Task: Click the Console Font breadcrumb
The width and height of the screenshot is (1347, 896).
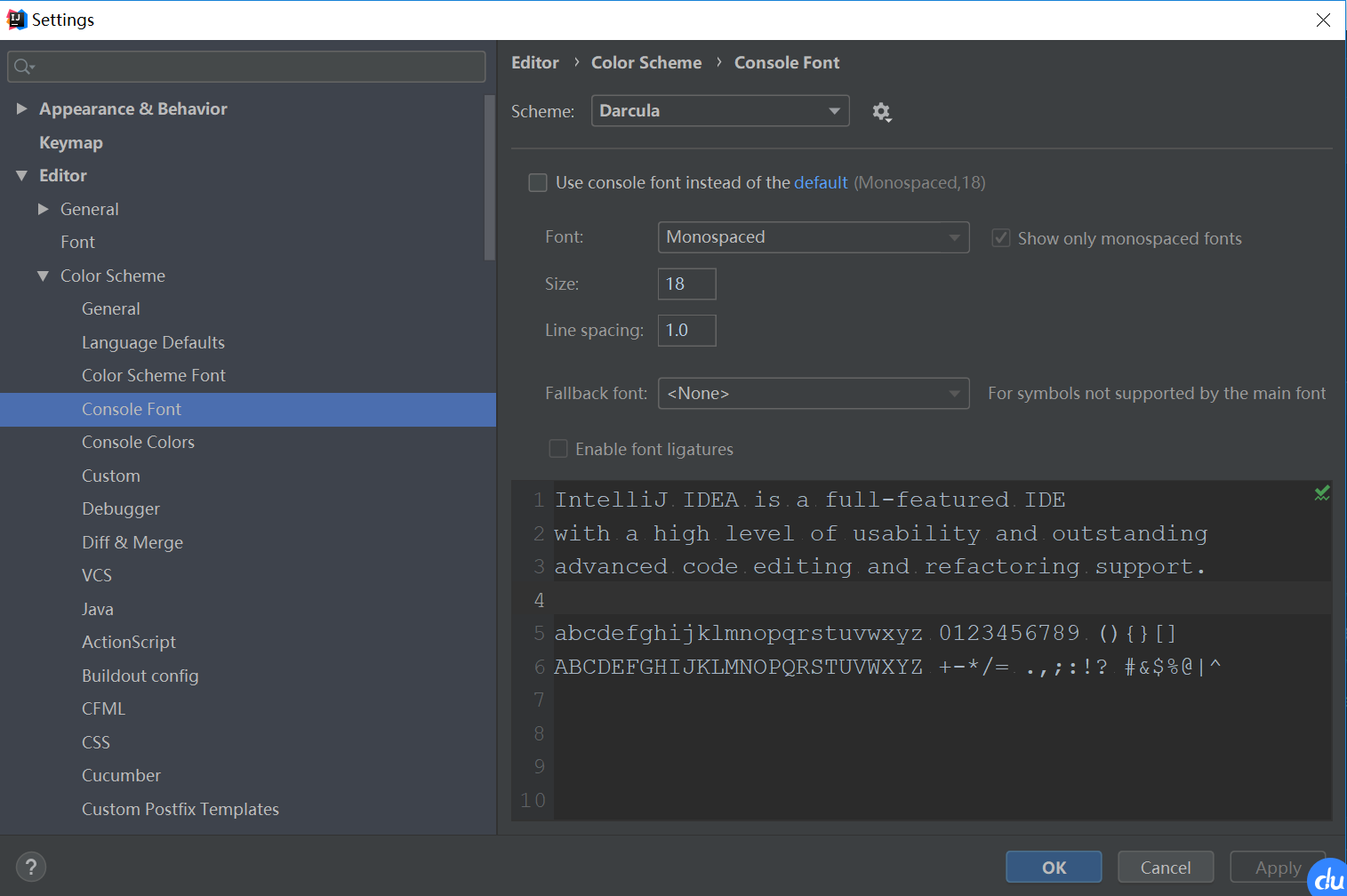Action: point(787,63)
